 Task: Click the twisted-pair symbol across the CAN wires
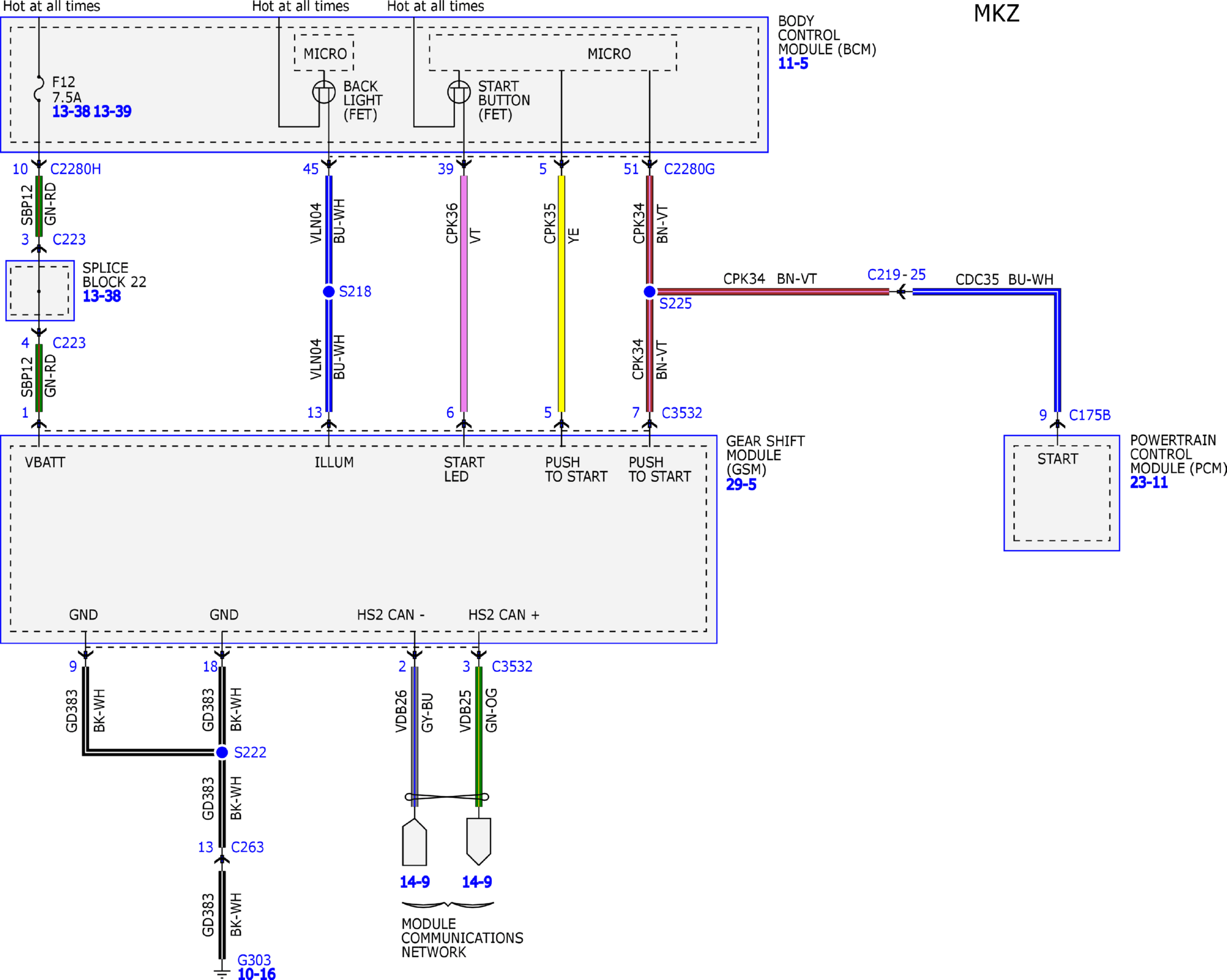[x=447, y=797]
